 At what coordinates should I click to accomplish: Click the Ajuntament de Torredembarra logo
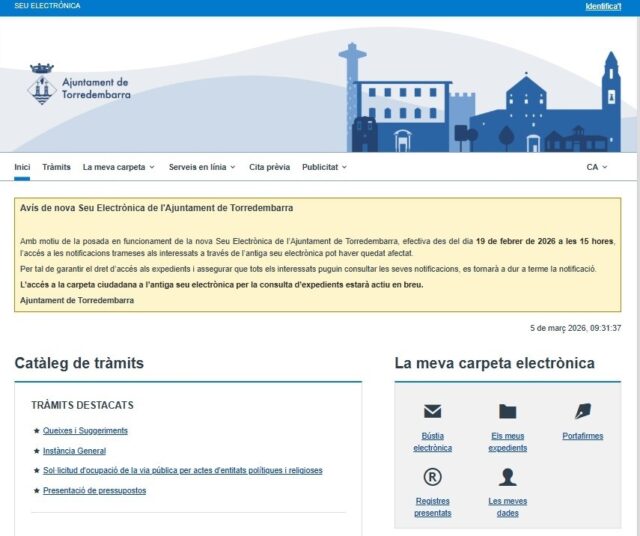[x=79, y=86]
